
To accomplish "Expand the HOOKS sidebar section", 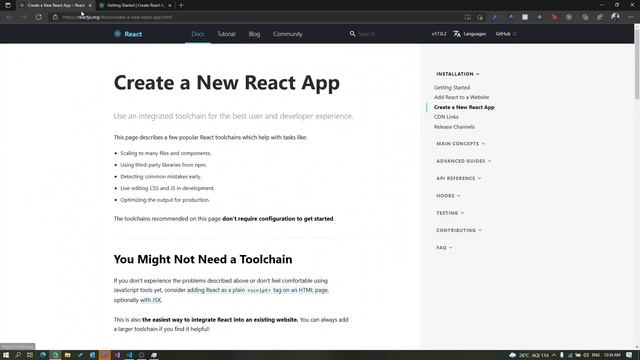I will tap(448, 196).
